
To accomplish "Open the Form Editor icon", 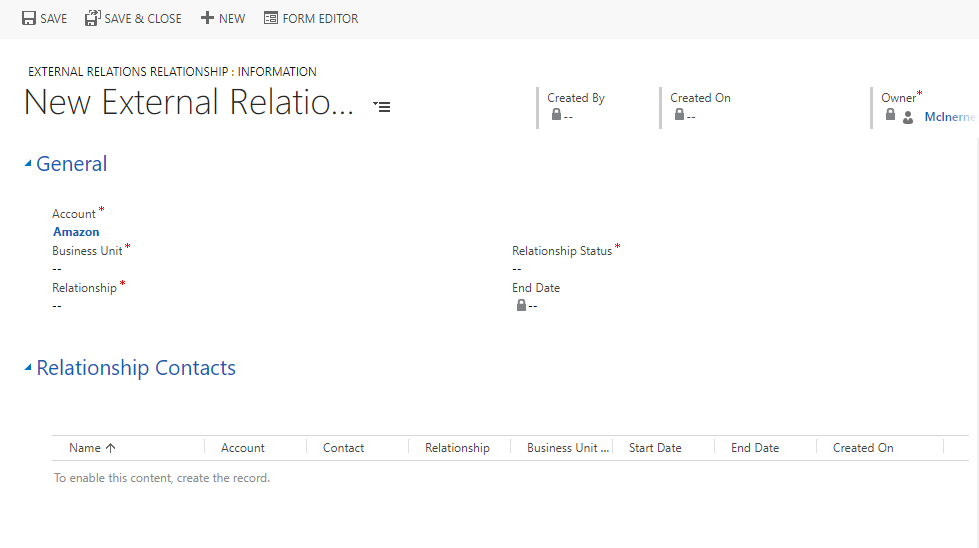I will click(271, 18).
